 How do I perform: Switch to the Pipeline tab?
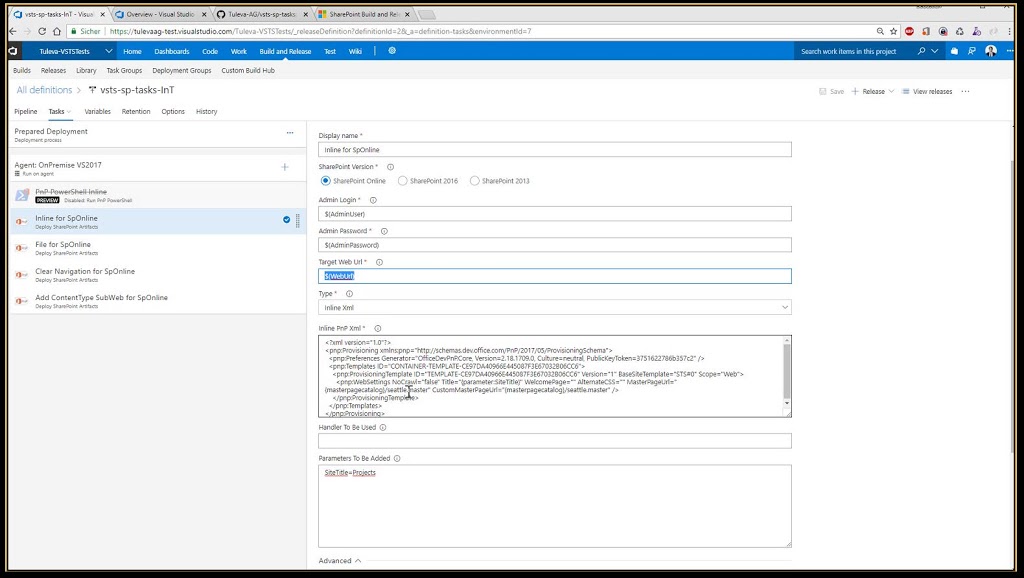point(25,112)
